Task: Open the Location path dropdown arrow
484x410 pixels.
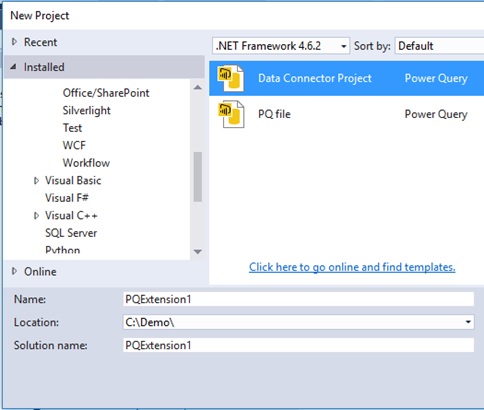Action: pos(468,322)
